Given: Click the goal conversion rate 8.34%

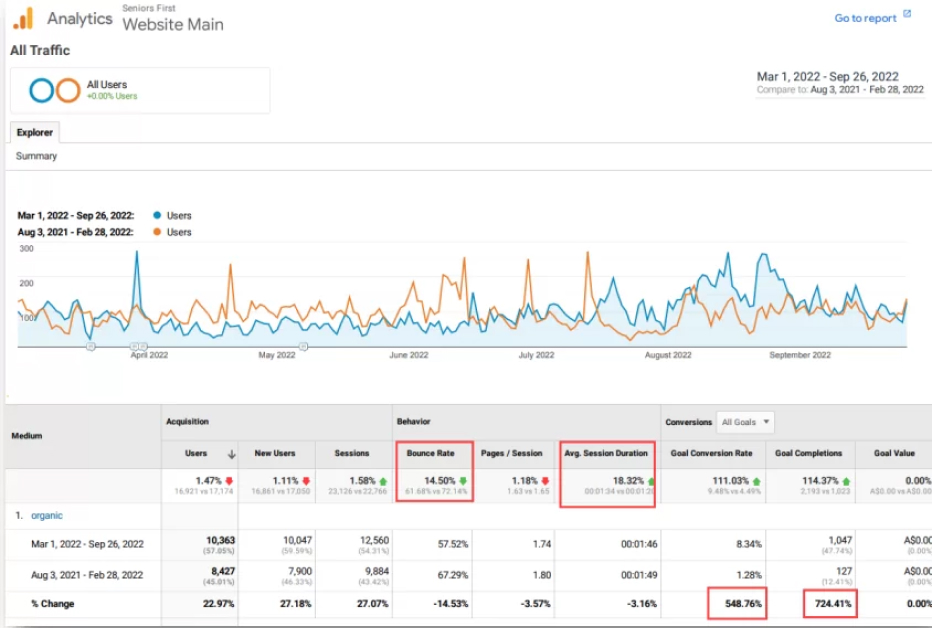Looking at the screenshot, I should [x=749, y=544].
